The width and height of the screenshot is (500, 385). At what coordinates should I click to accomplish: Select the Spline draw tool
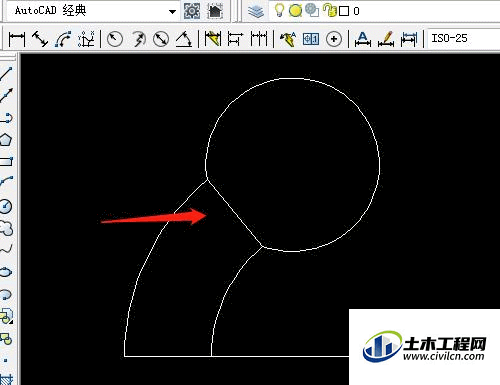6,249
